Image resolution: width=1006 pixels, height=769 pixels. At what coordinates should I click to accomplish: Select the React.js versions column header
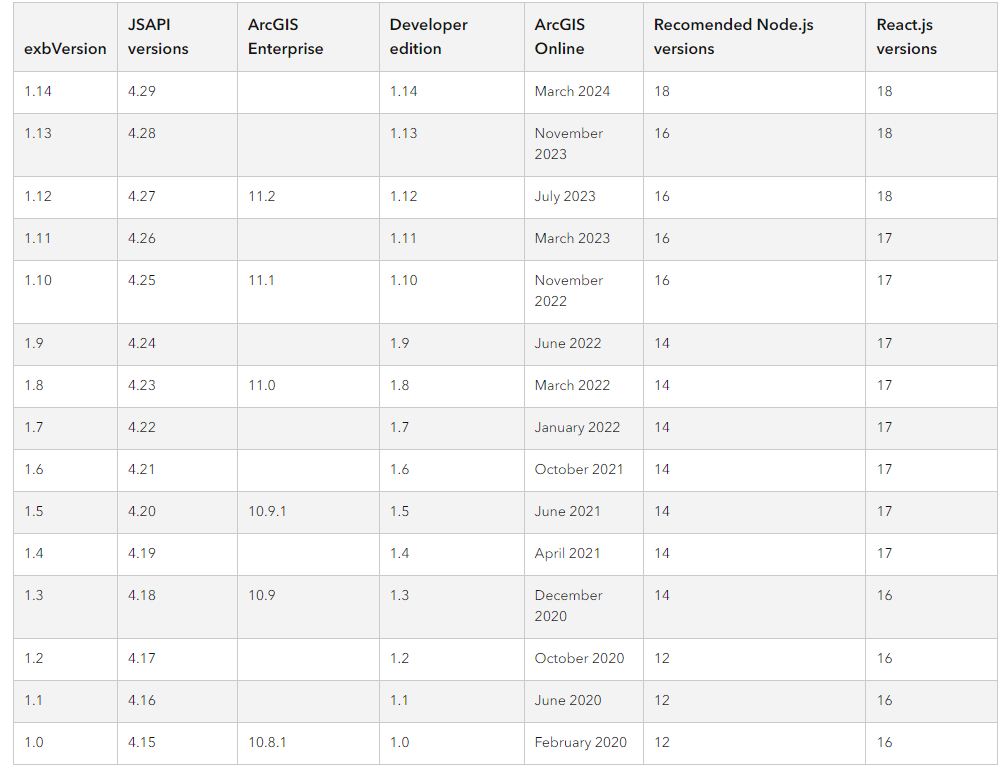906,36
